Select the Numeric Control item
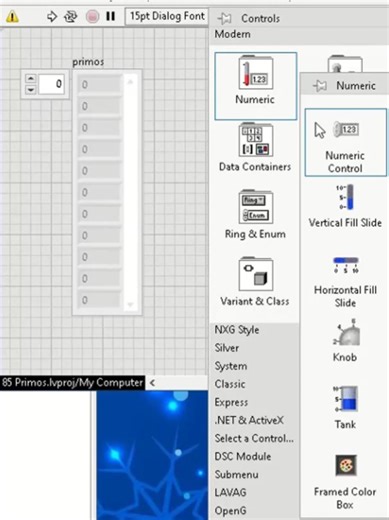The height and width of the screenshot is (520, 389). coord(346,142)
